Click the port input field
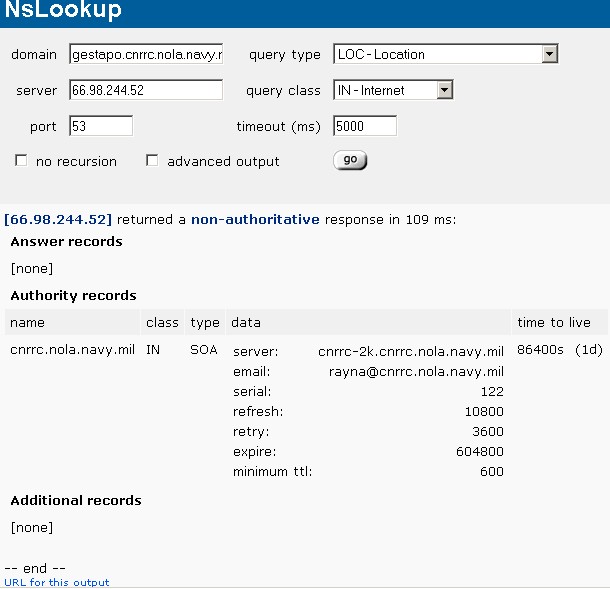 click(x=101, y=126)
